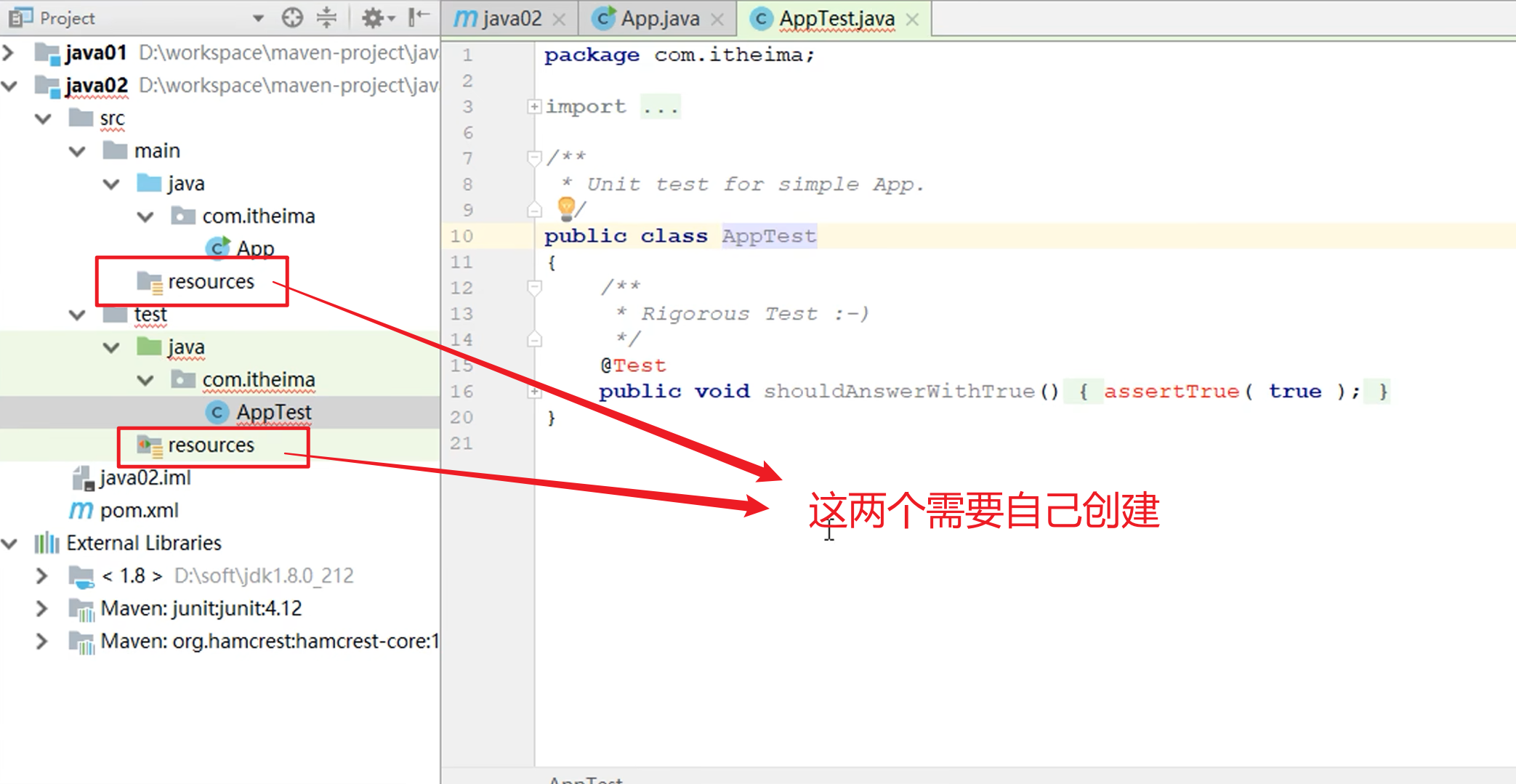Switch to the App.java editor tab
The width and height of the screenshot is (1516, 784).
(x=656, y=18)
